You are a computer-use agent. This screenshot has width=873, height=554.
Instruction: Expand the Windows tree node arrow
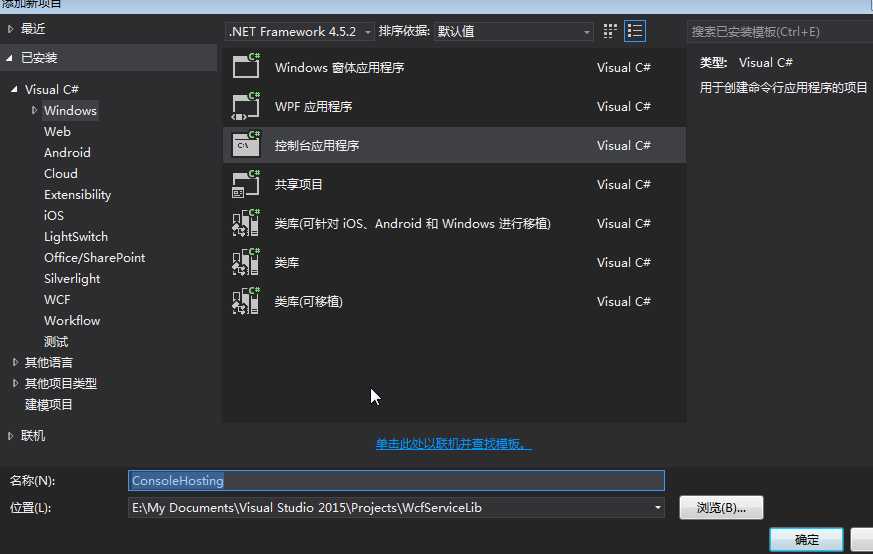(x=35, y=110)
